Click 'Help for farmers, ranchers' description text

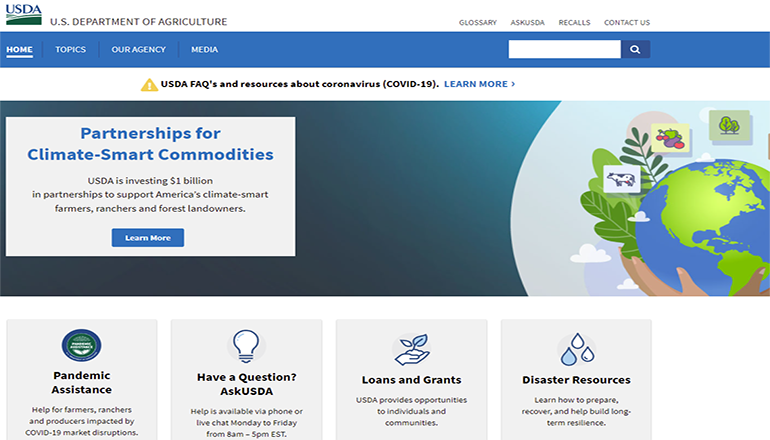(x=82, y=421)
